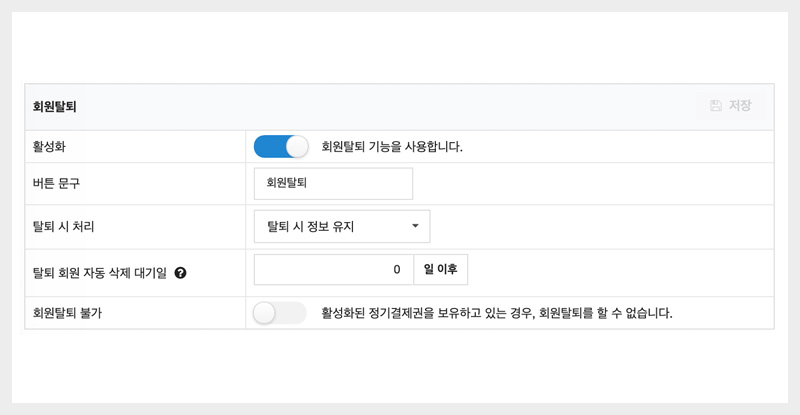Click the caret arrow of 탈퇴 시 처리 select
This screenshot has height=415, width=800.
click(x=415, y=227)
